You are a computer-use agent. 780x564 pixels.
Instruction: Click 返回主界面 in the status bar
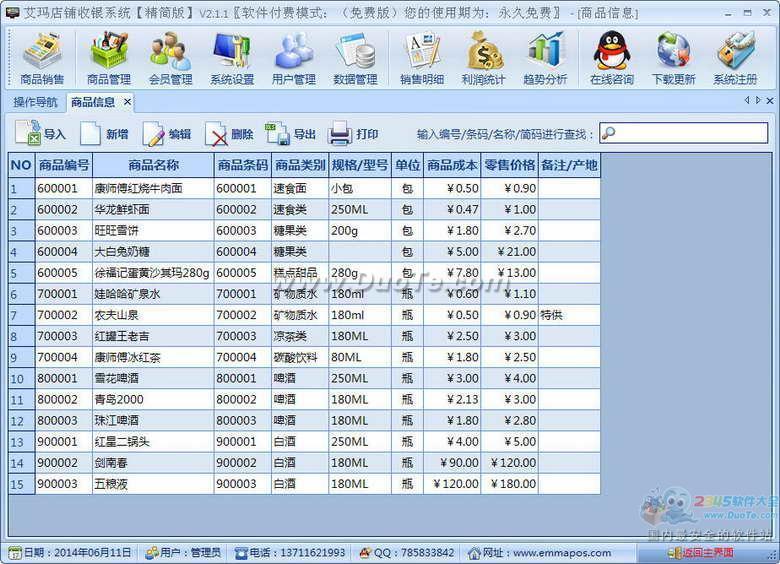coord(706,553)
